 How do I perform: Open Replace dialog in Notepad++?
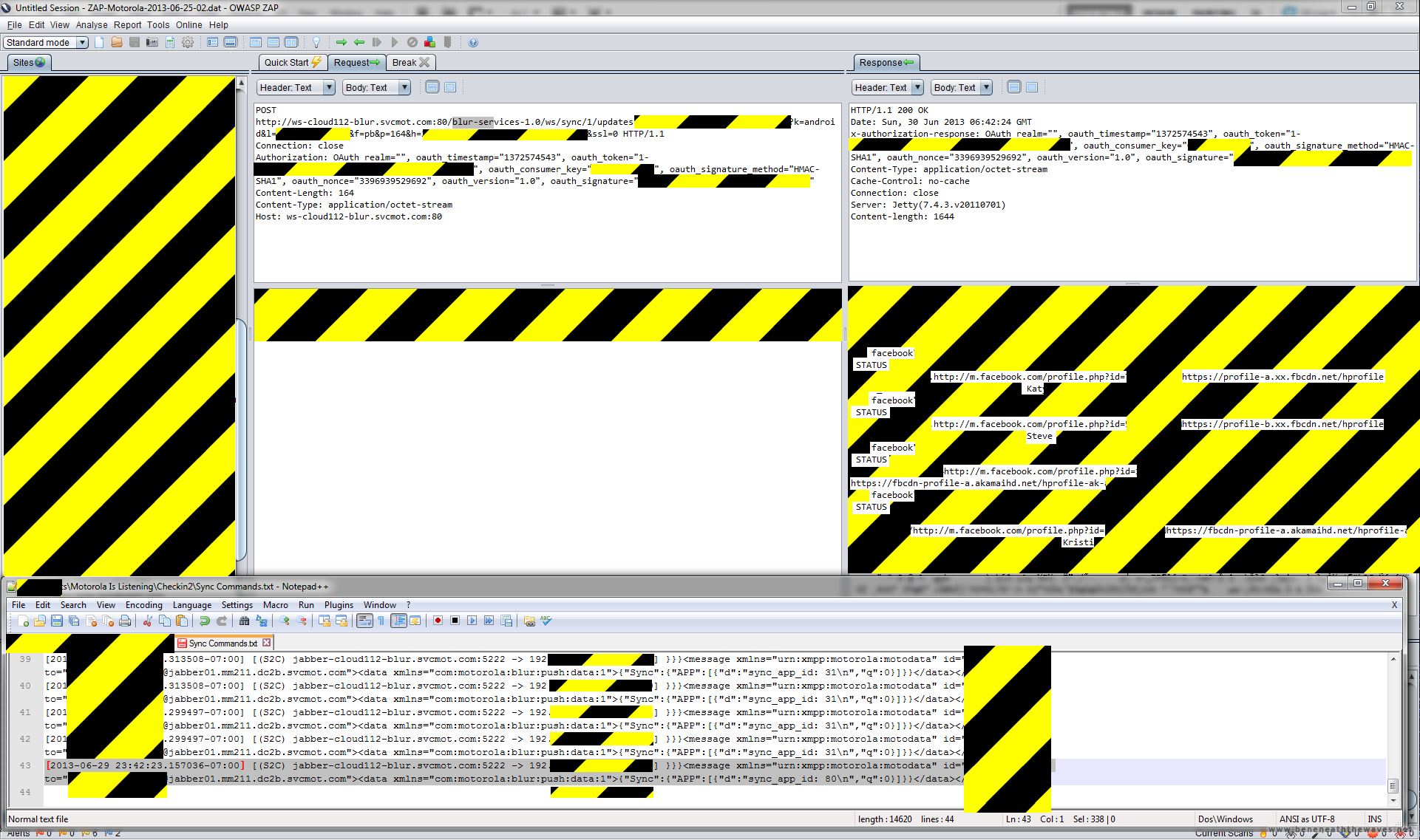262,621
